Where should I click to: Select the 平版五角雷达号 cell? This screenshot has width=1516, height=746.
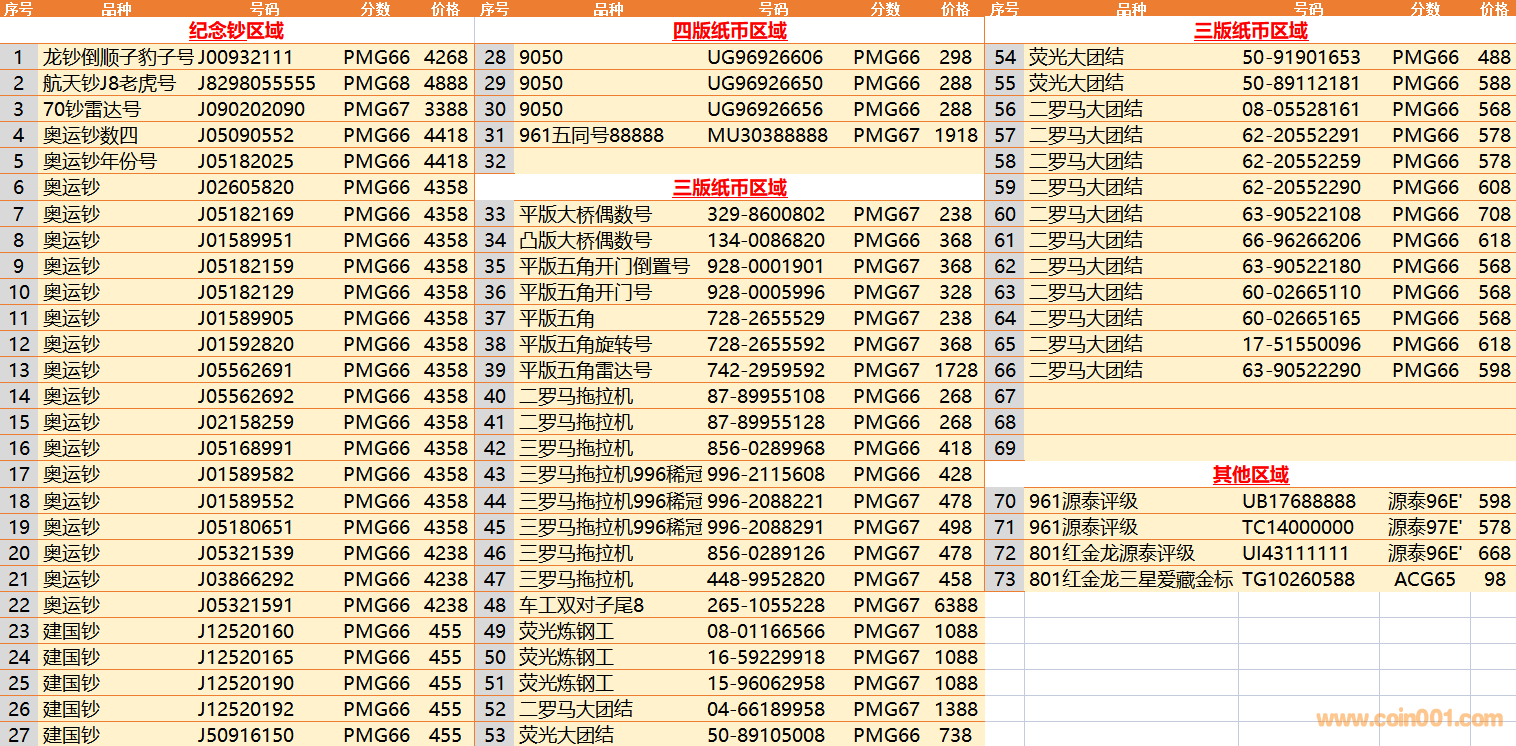pos(585,370)
